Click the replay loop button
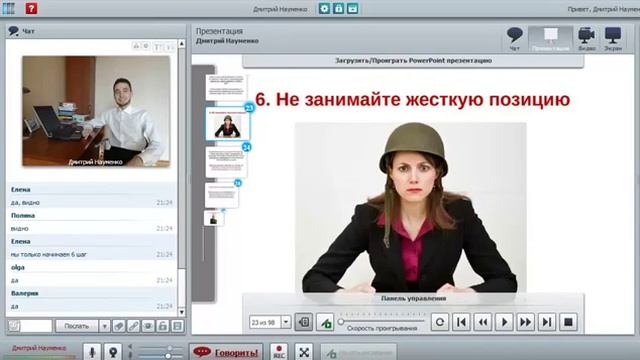This screenshot has width=640, height=360. pyautogui.click(x=440, y=322)
